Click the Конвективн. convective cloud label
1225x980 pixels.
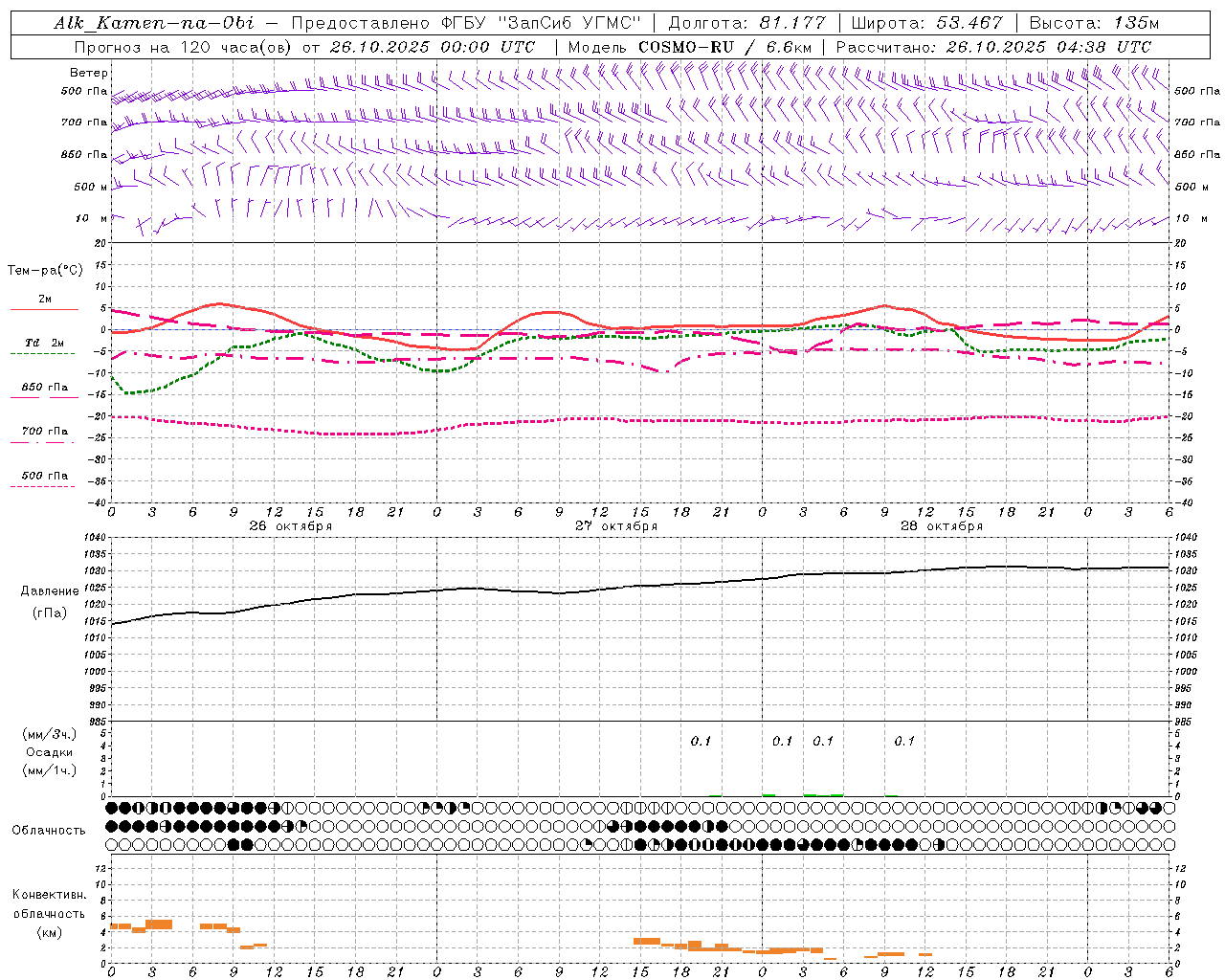49,895
